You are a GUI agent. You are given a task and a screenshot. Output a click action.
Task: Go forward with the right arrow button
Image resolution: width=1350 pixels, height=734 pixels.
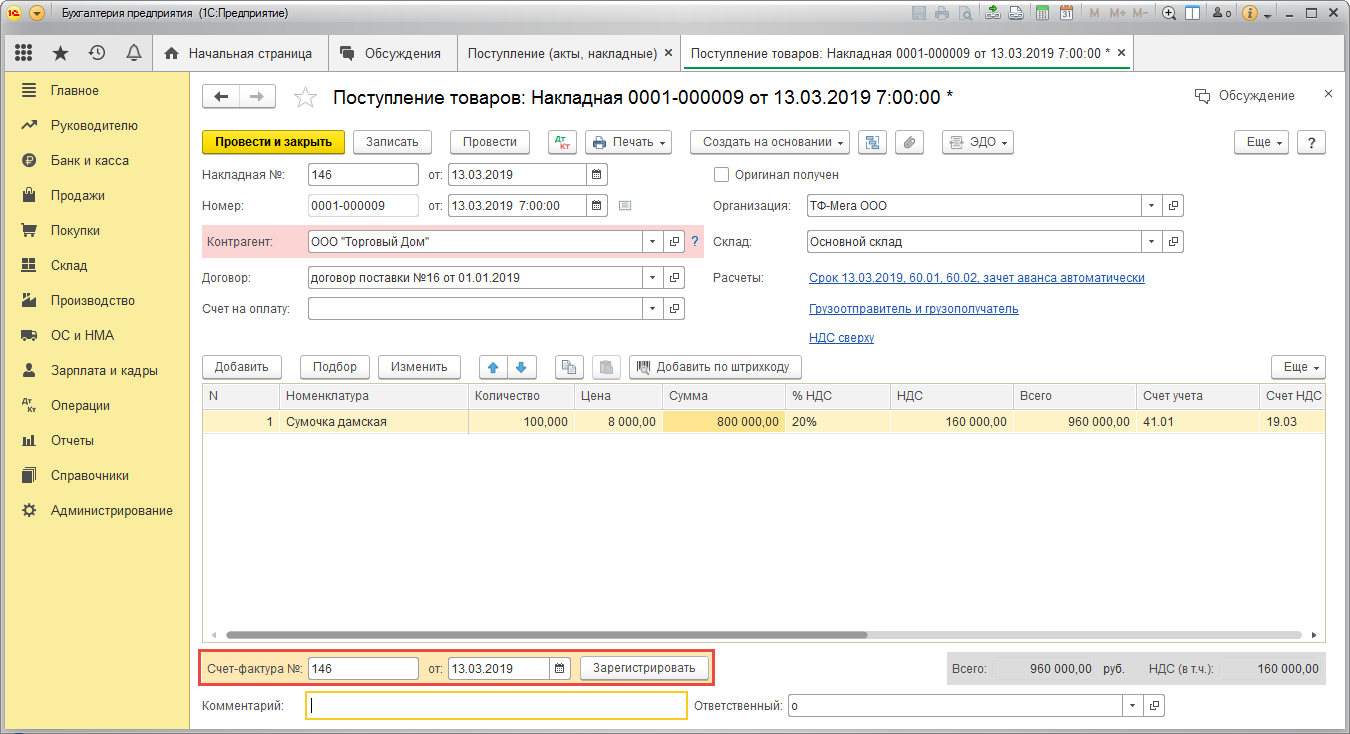[x=256, y=96]
